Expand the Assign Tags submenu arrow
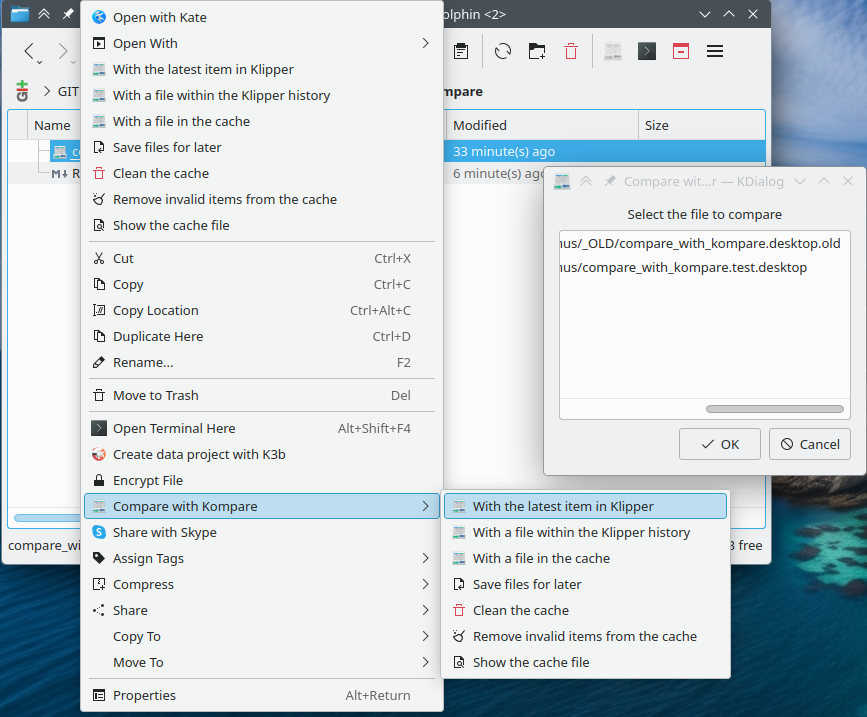This screenshot has height=717, width=867. [x=425, y=558]
